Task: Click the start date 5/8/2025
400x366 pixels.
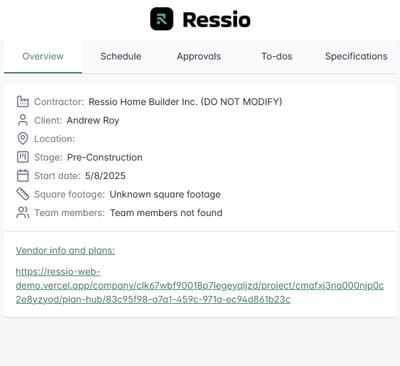Action: [105, 176]
